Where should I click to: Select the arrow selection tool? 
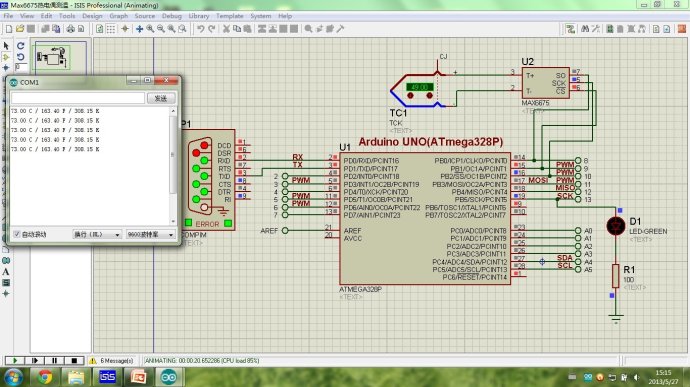pos(6,46)
